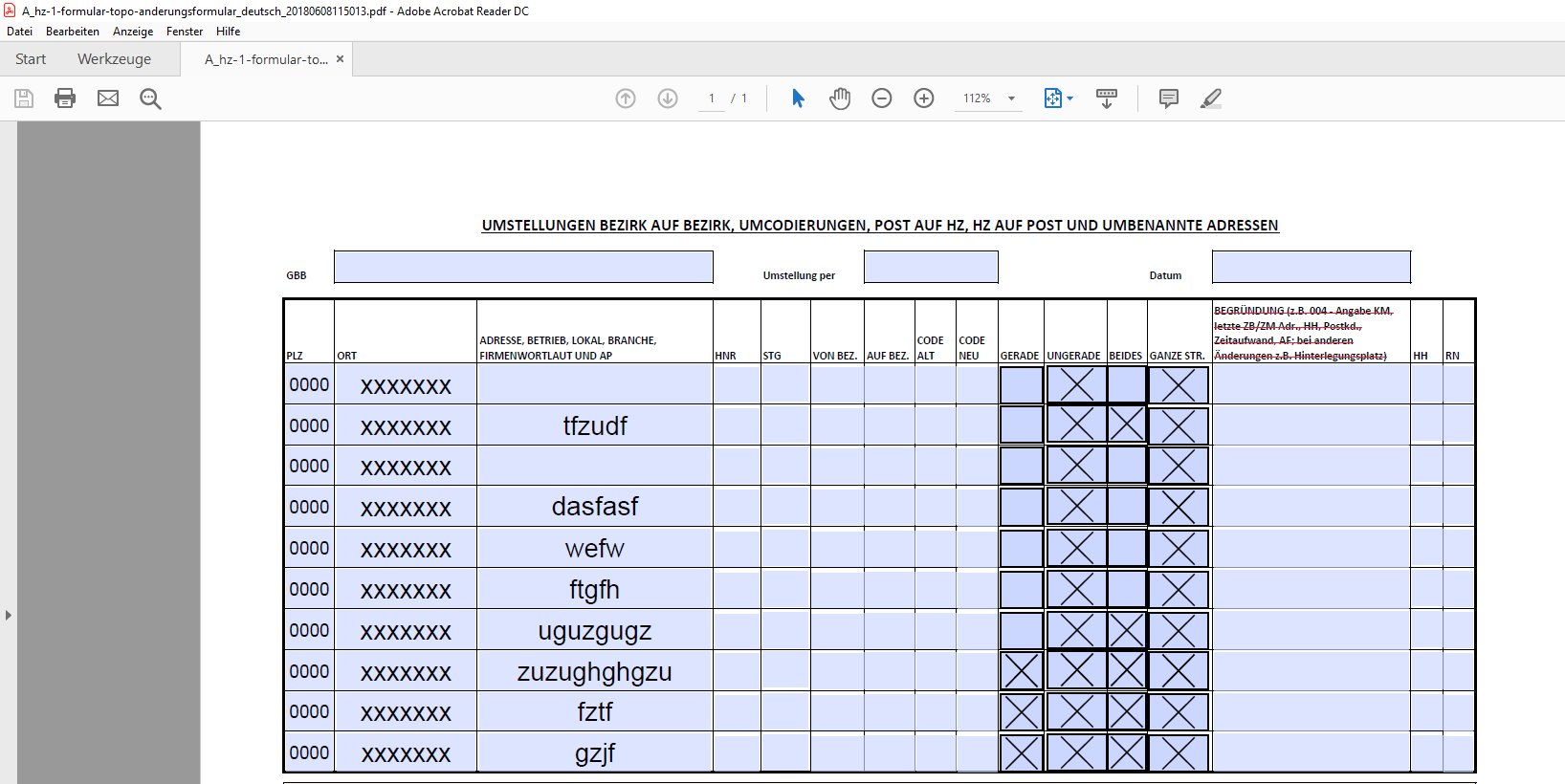Viewport: 1565px width, 784px height.
Task: Click the PLZ 0000 cell in the fztf row
Action: click(x=309, y=712)
